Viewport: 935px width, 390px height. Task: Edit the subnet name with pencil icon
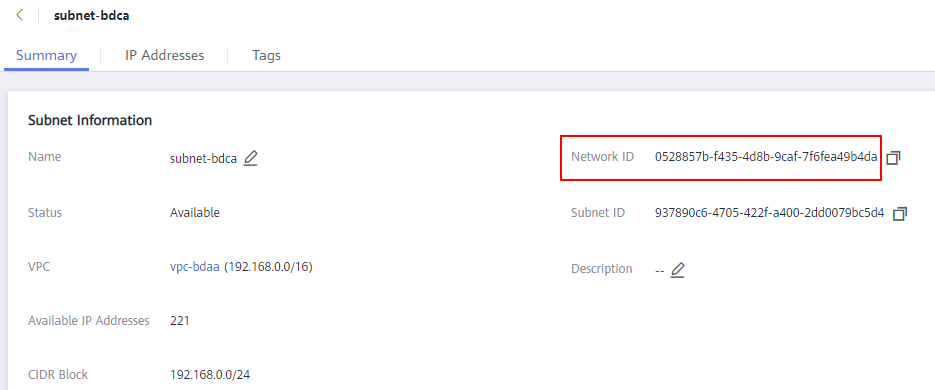[x=250, y=159]
